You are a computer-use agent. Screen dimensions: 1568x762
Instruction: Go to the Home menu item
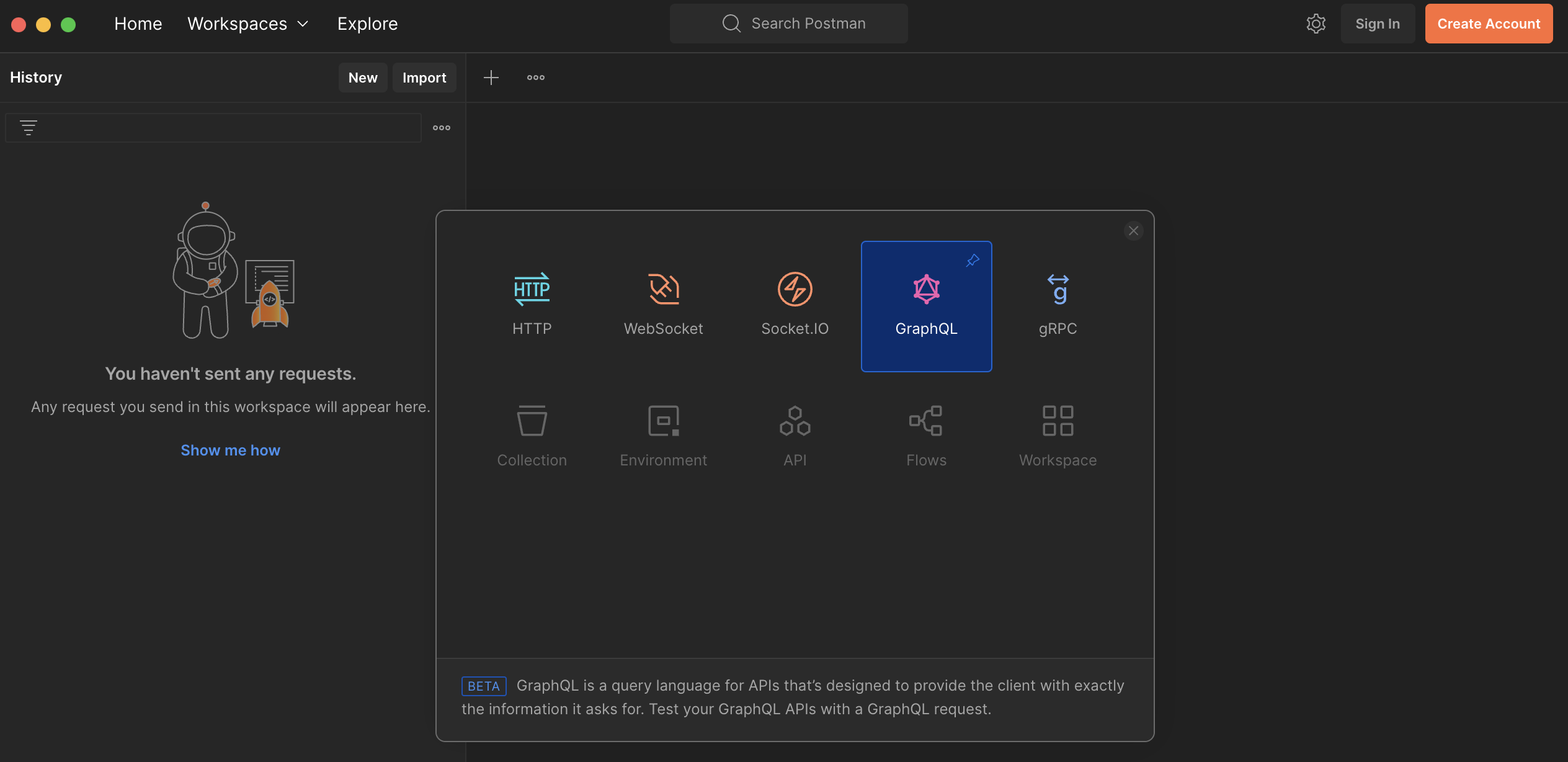[x=138, y=24]
